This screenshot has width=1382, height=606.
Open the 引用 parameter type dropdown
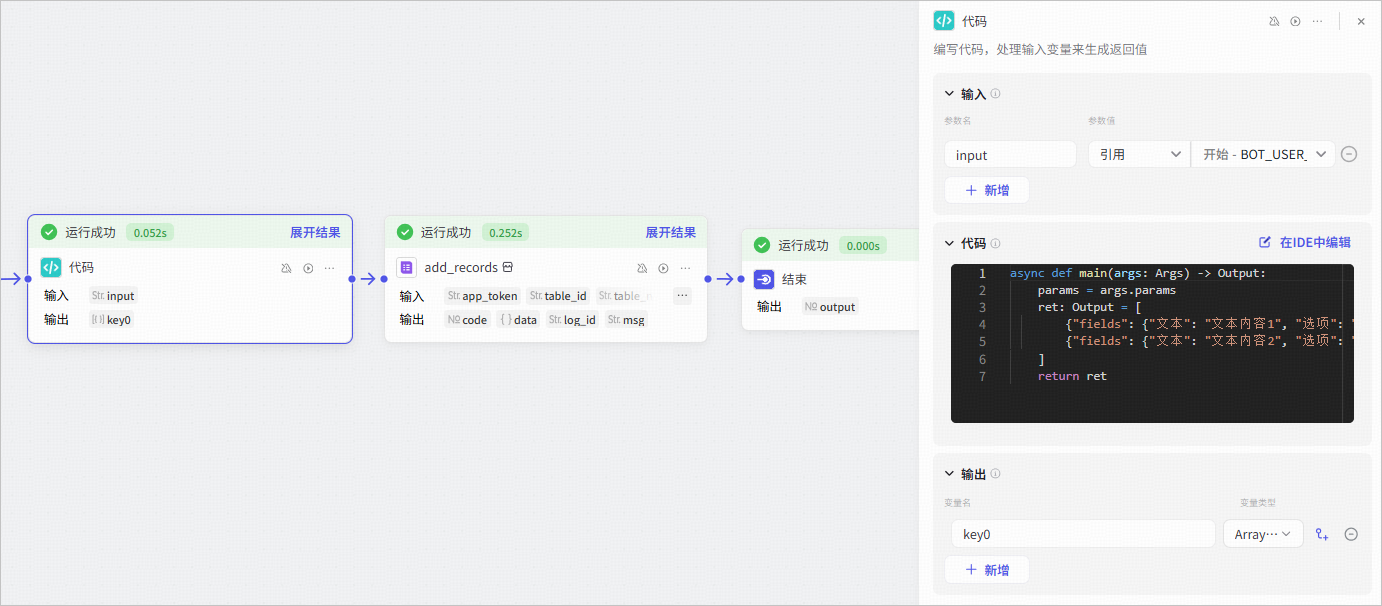coord(1138,155)
